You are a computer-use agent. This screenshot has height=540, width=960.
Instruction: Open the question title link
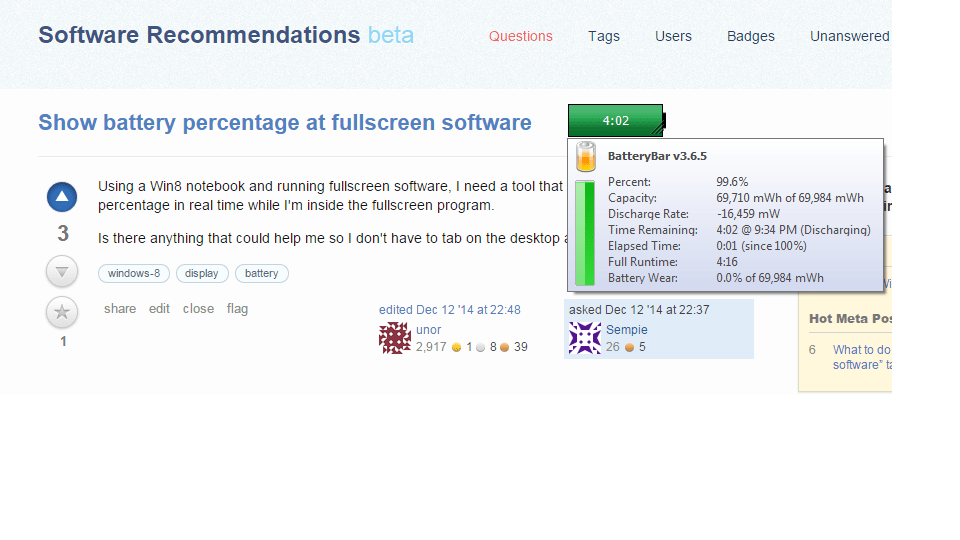click(285, 122)
